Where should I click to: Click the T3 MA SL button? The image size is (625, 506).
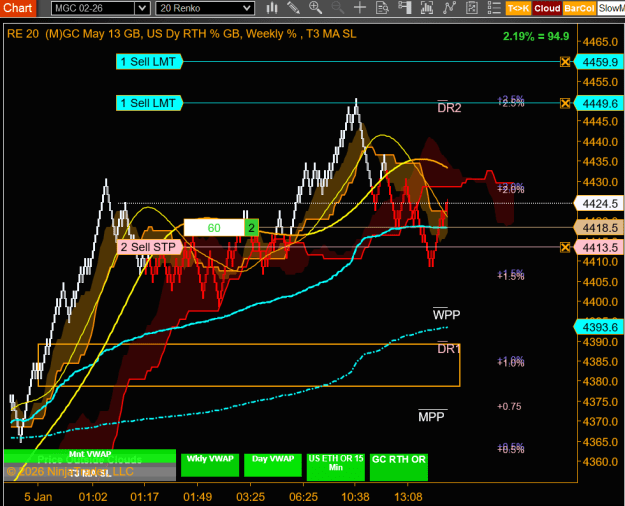point(90,474)
